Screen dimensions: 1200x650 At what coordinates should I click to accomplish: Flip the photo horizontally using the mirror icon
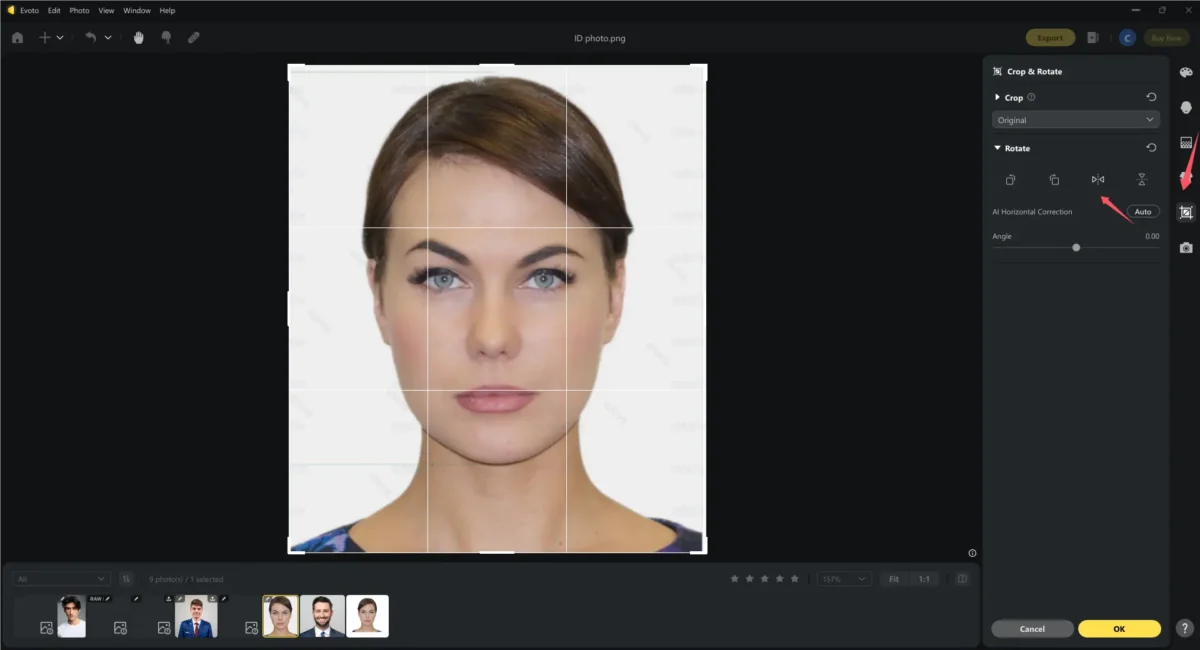1098,180
